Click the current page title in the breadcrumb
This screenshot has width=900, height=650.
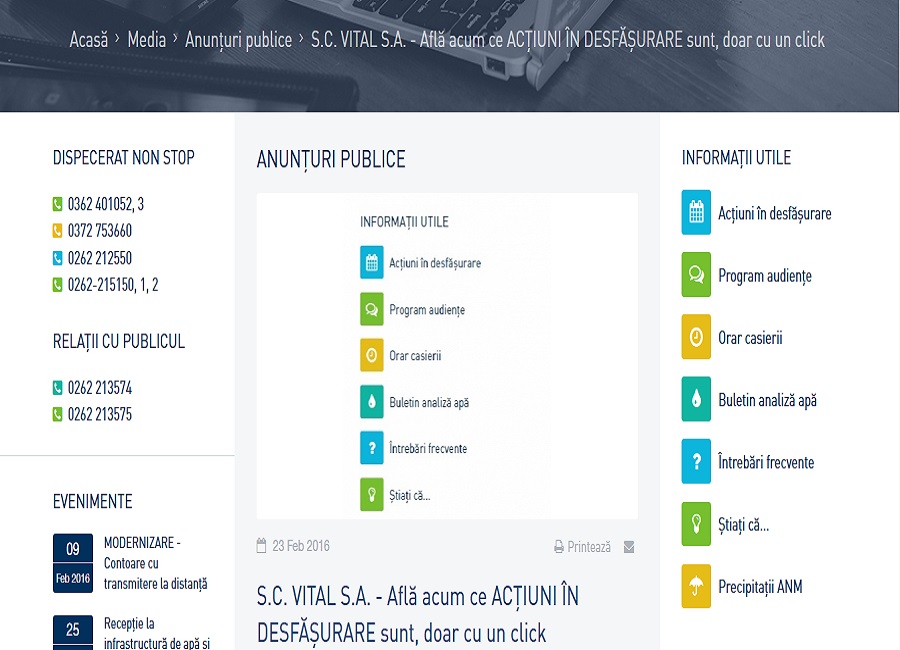(568, 40)
